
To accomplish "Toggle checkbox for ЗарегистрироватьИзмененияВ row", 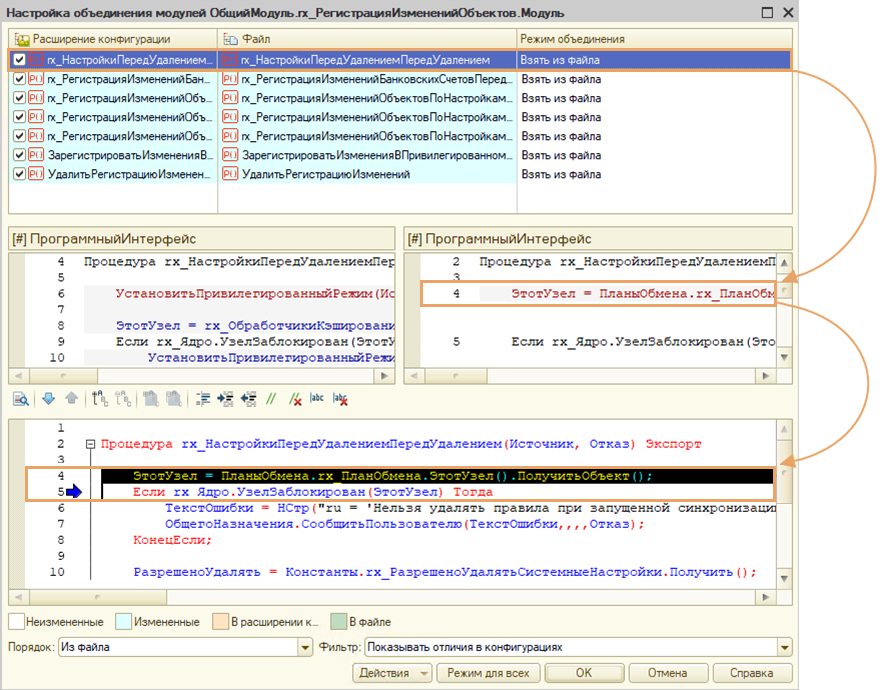I will point(20,155).
